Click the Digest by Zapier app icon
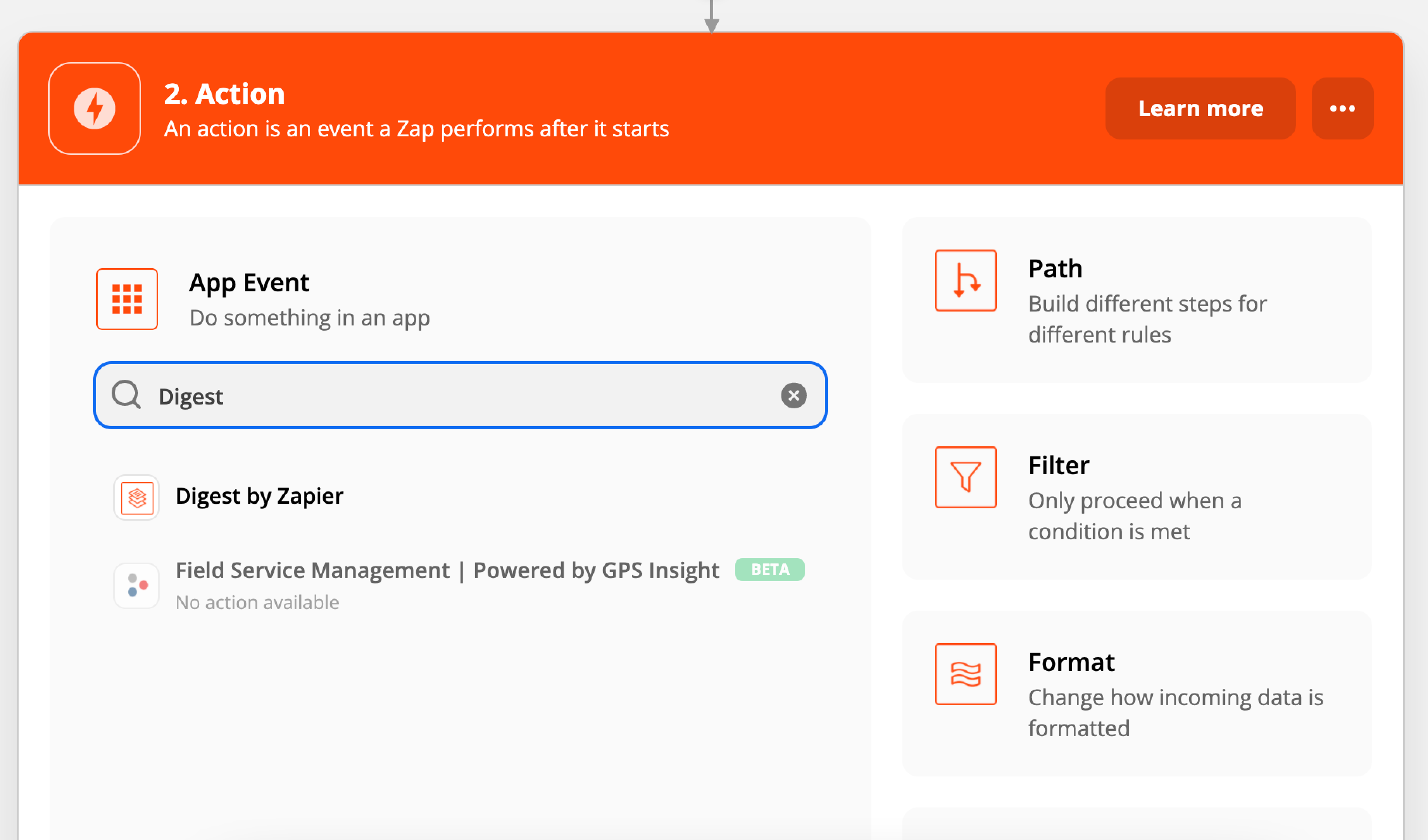This screenshot has height=840, width=1428. 136,497
